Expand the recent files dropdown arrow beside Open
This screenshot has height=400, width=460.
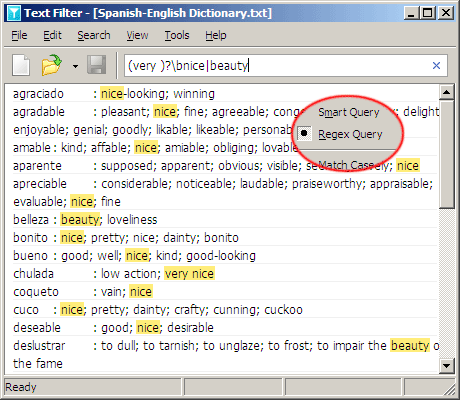pyautogui.click(x=75, y=66)
